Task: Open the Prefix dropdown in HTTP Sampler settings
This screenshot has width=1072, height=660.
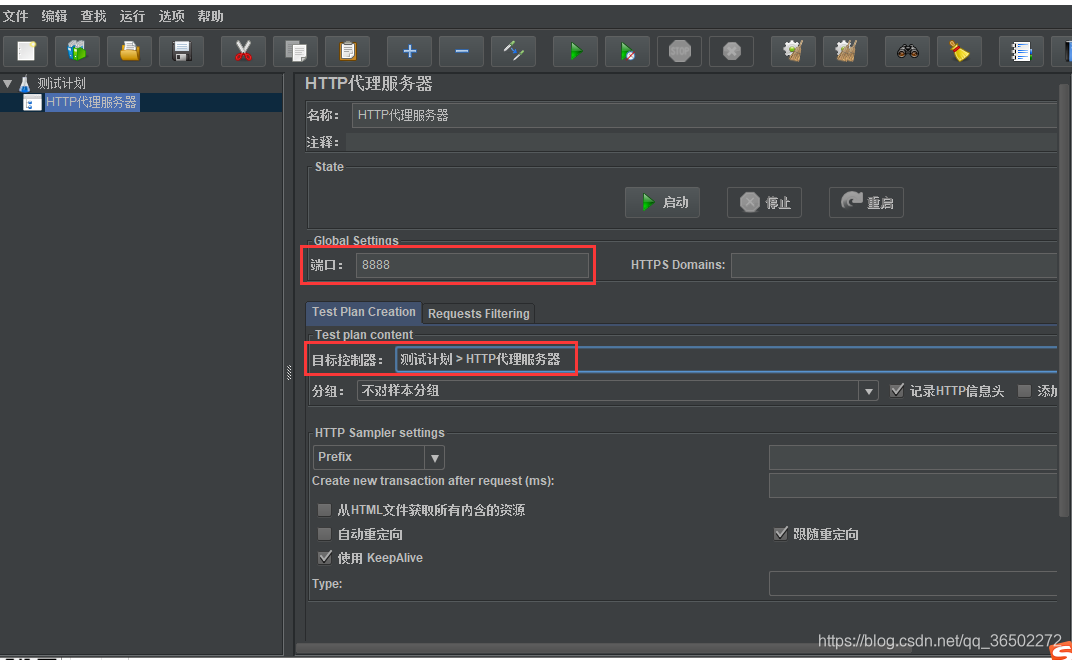Action: pos(434,456)
